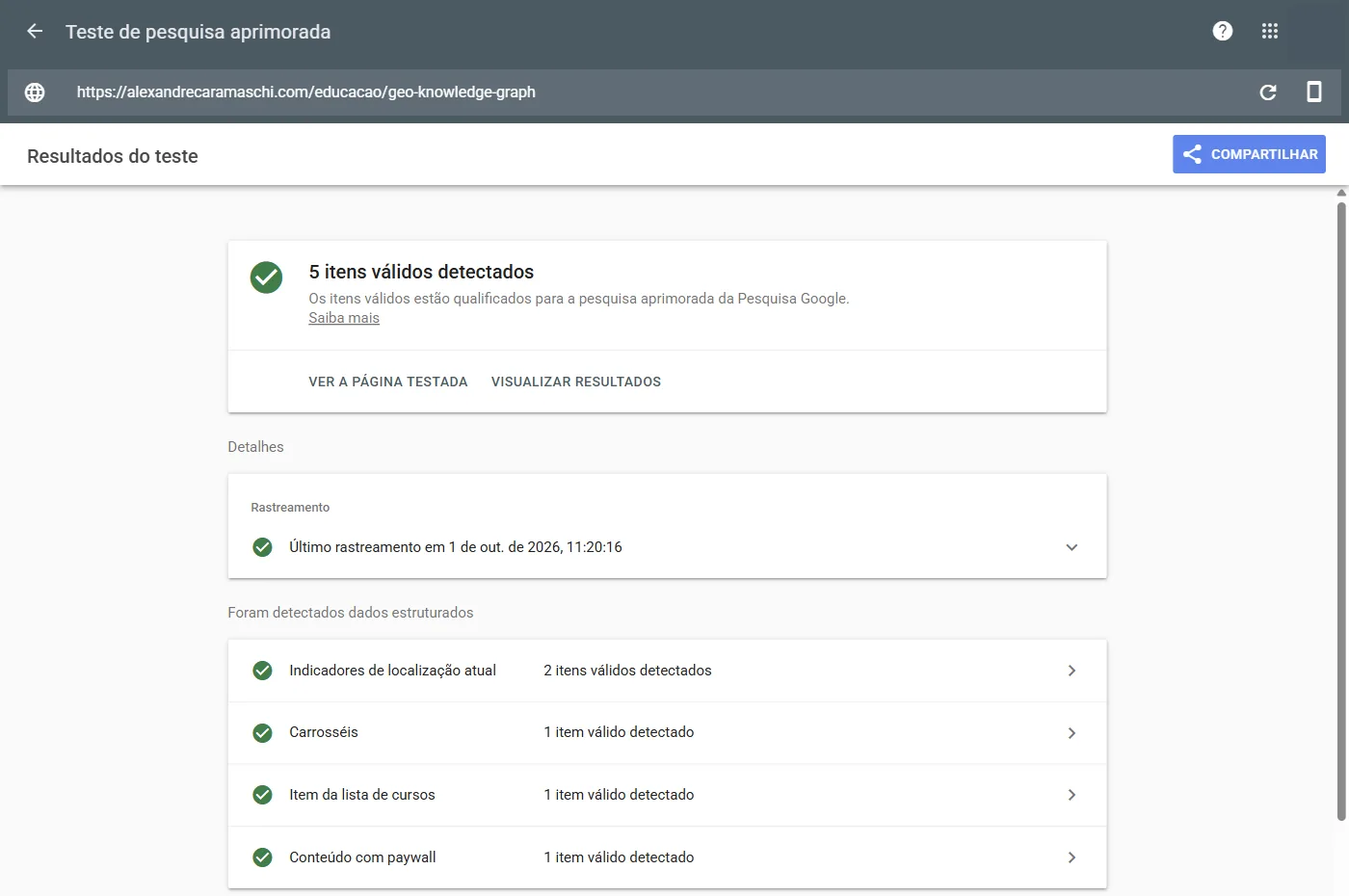Select the "Carrosséis" label
The height and width of the screenshot is (896, 1349).
[324, 732]
